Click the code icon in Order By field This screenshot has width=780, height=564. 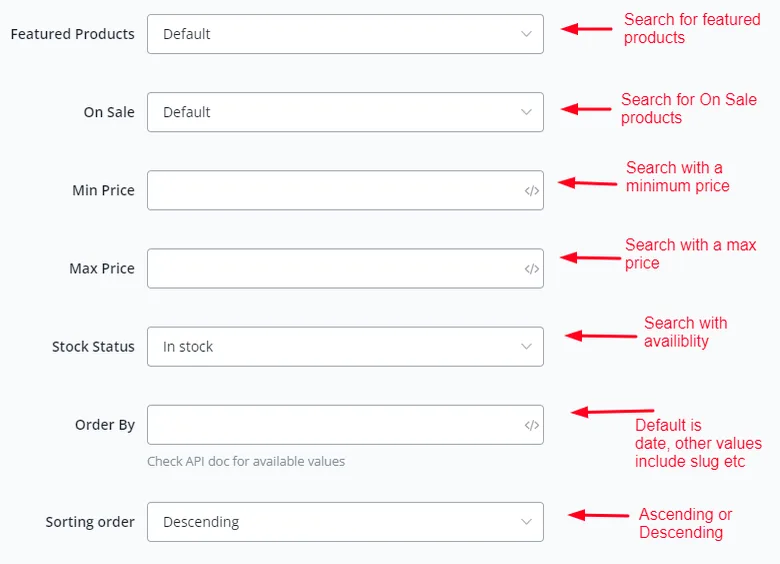pyautogui.click(x=531, y=425)
